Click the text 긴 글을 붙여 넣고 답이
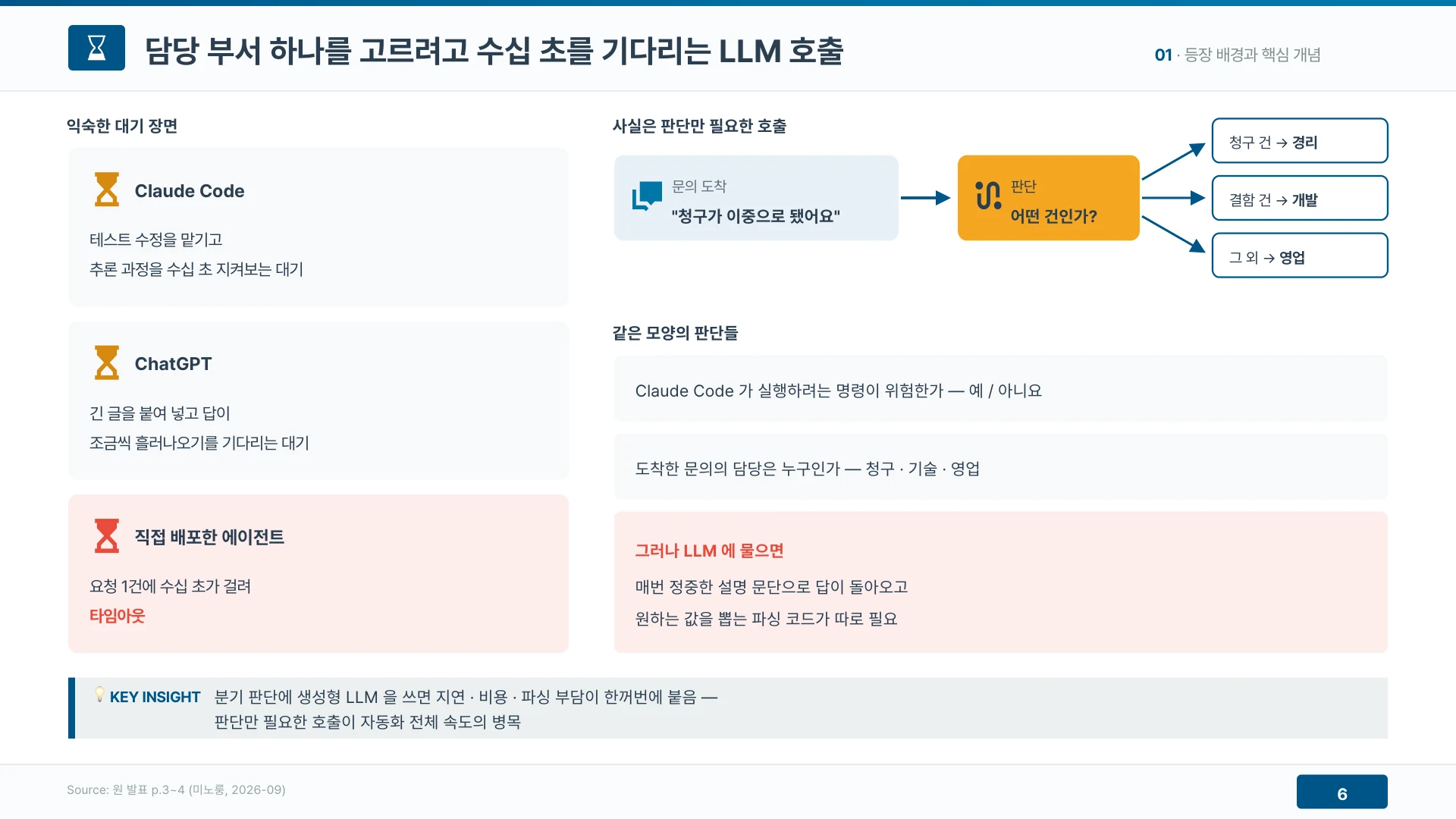Viewport: 1456px width, 819px height. [160, 413]
